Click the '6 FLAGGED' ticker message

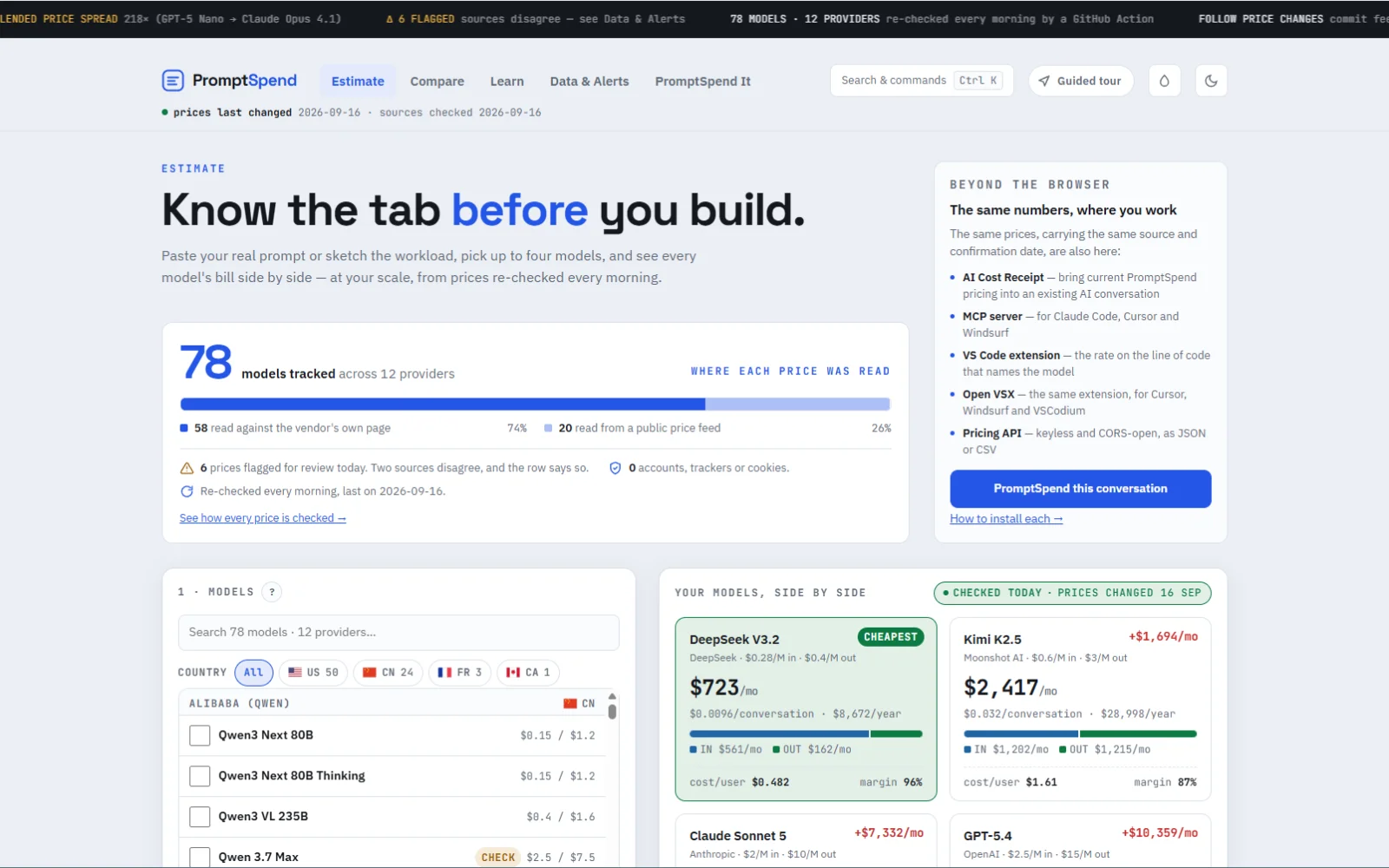point(536,19)
